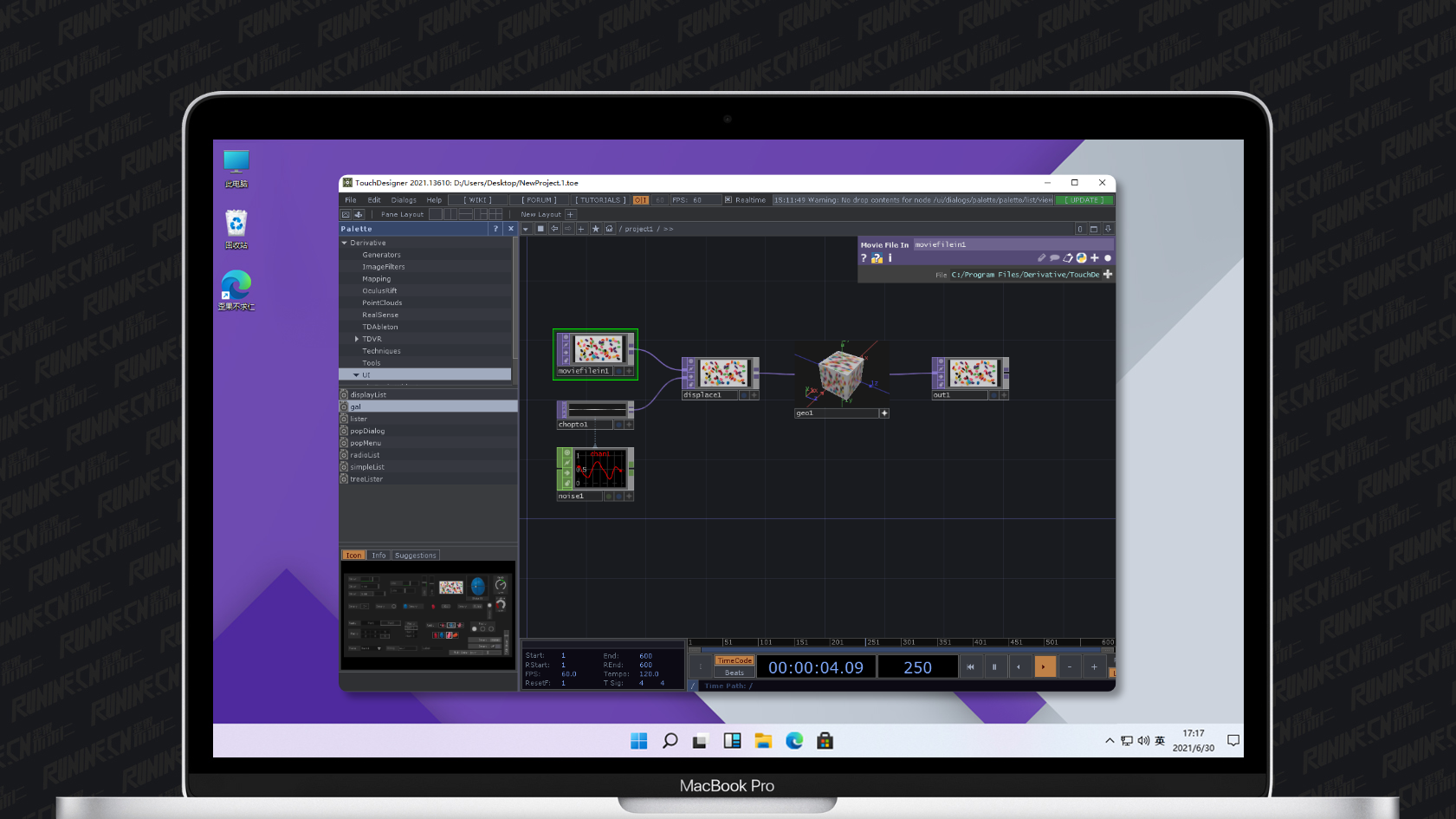This screenshot has width=1456, height=819.
Task: Open the Edit menu
Action: click(x=374, y=200)
